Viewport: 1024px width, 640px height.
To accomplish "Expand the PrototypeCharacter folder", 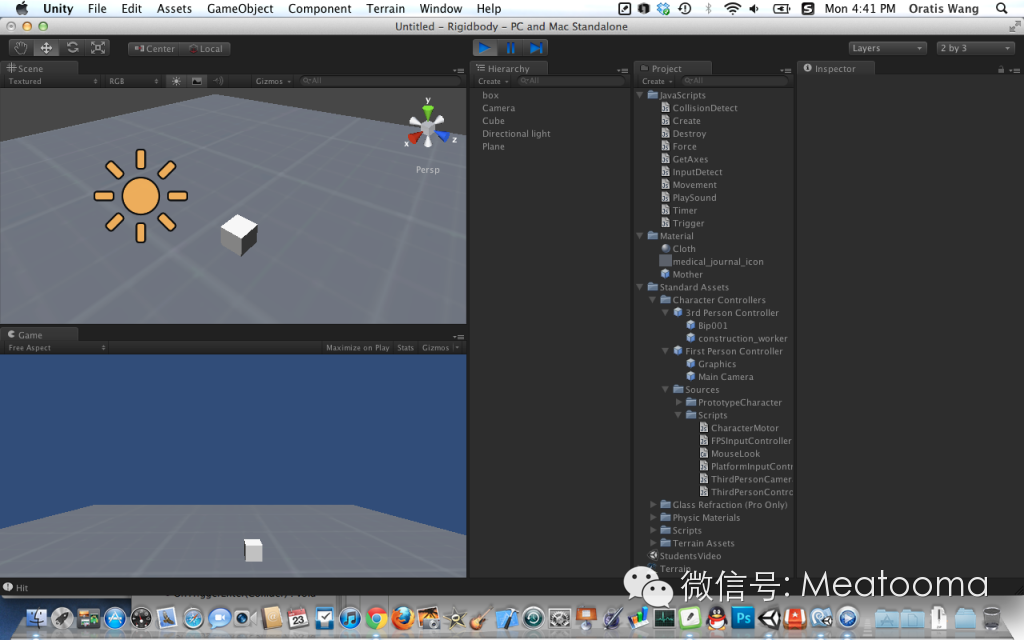I will 679,402.
